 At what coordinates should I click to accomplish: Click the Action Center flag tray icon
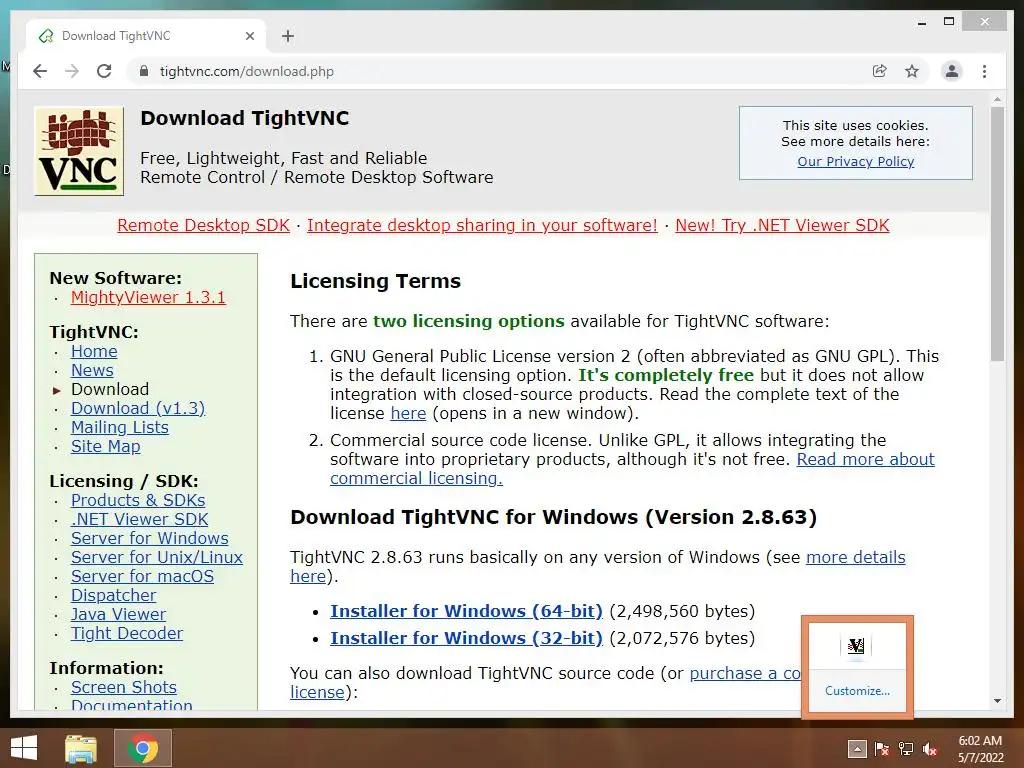(x=882, y=749)
